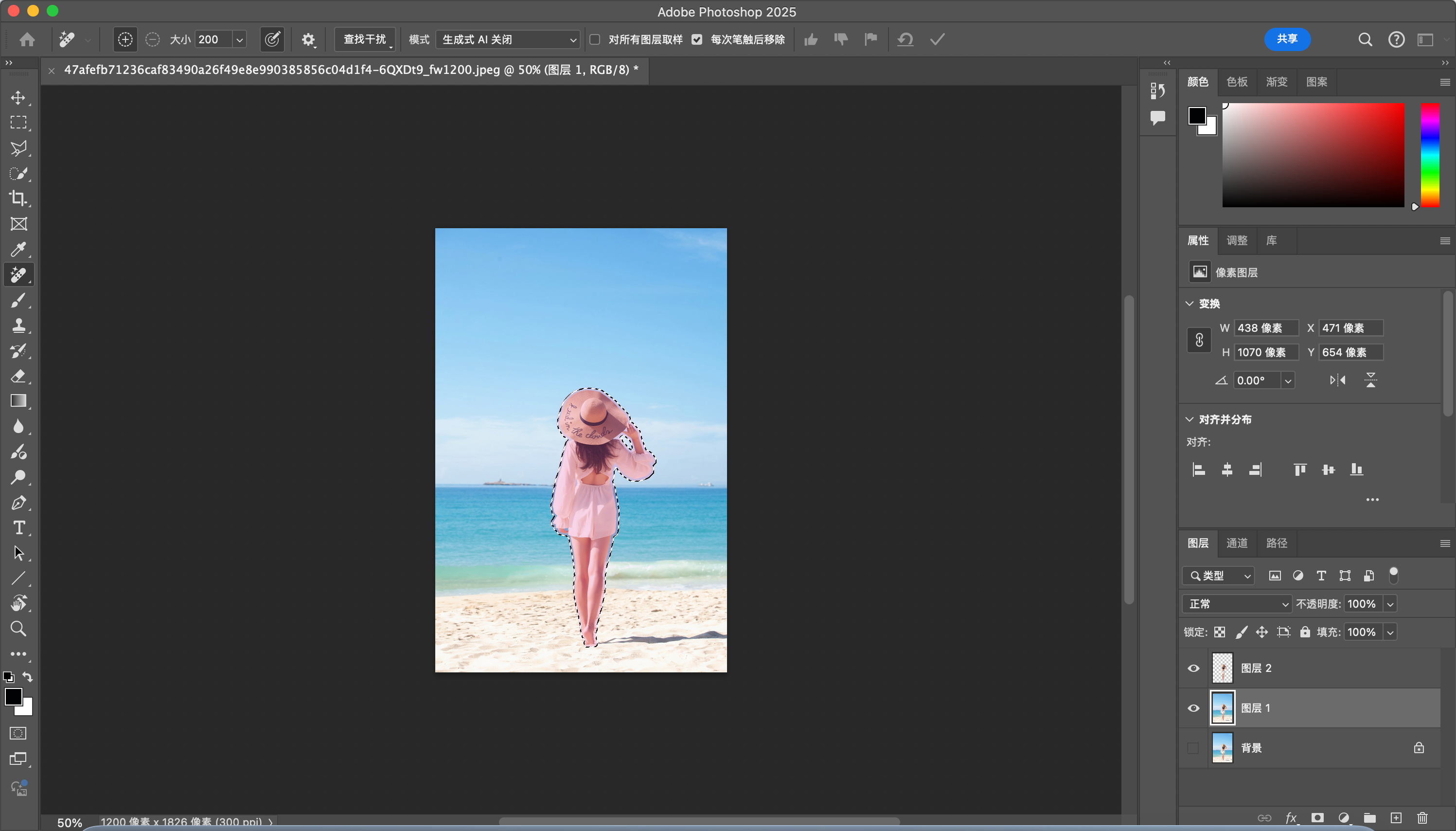Image resolution: width=1456 pixels, height=831 pixels.
Task: Collapse the 变换 section
Action: pos(1190,304)
